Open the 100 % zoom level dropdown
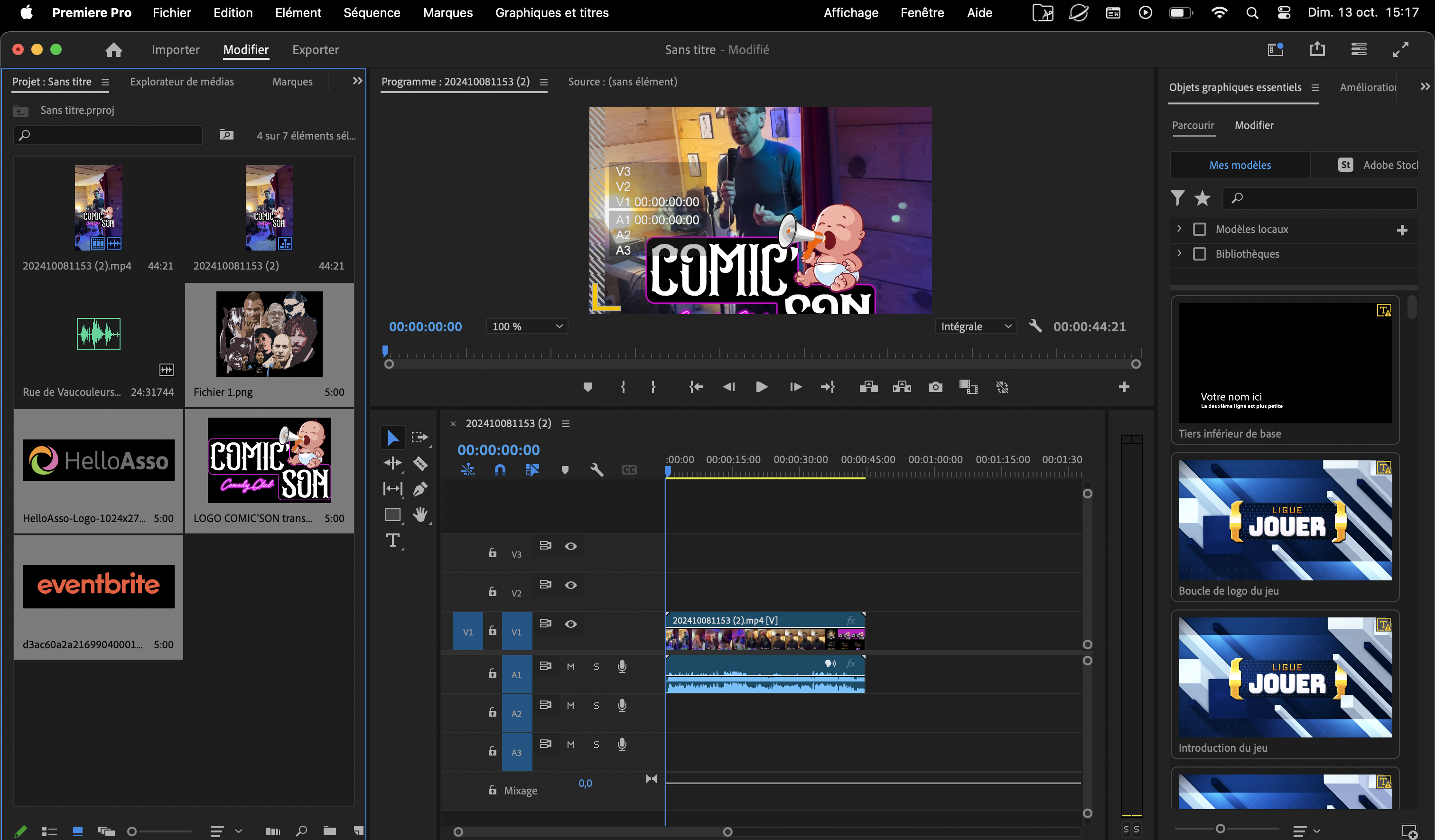The image size is (1435, 840). point(527,326)
